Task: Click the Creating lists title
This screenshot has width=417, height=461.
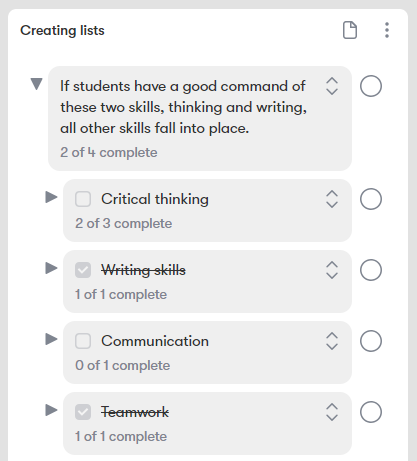Action: tap(62, 30)
